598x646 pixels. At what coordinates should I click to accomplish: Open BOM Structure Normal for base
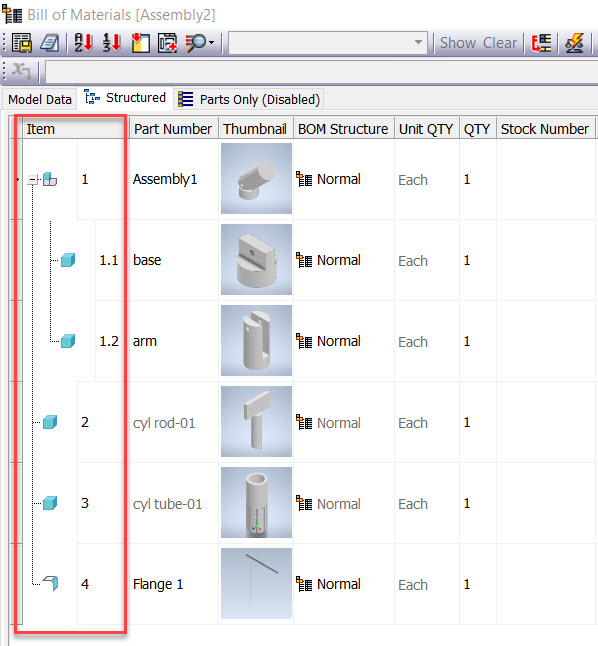pyautogui.click(x=344, y=260)
